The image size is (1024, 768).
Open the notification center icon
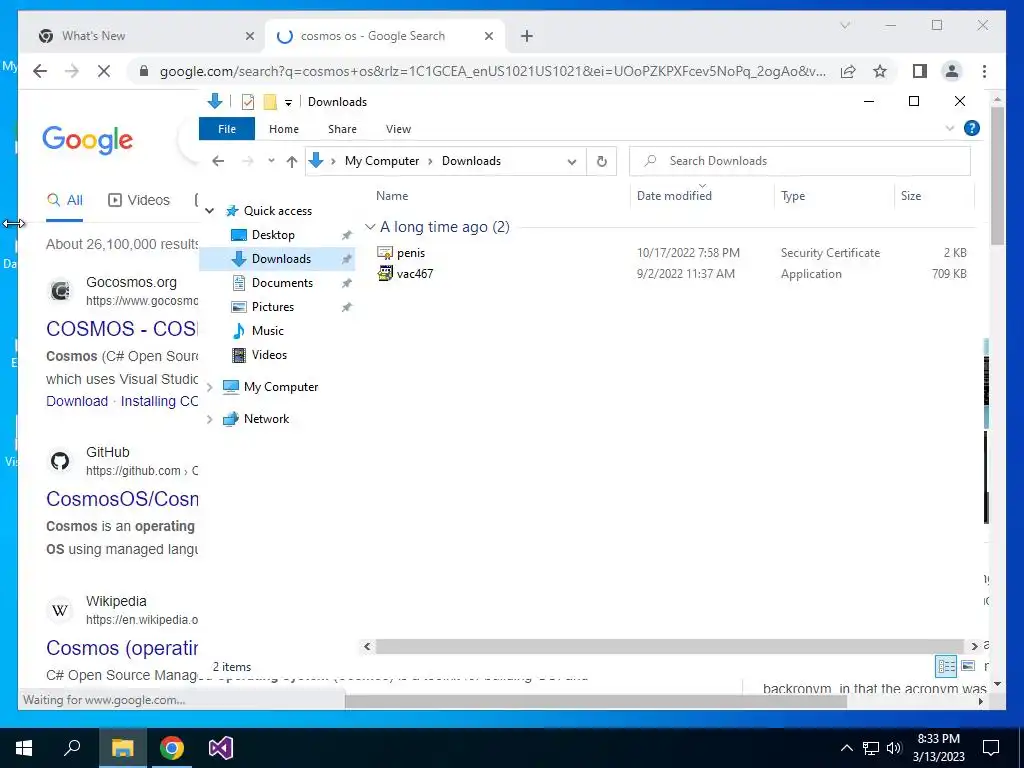click(x=991, y=748)
